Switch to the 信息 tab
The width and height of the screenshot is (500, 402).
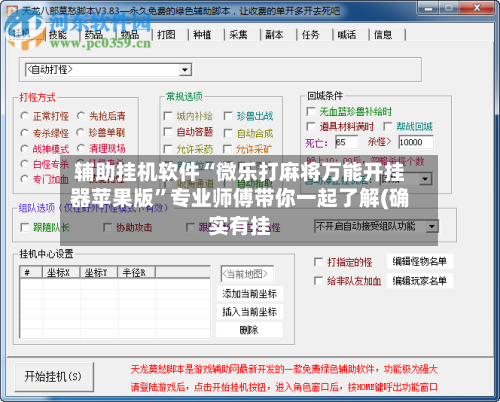[383, 35]
